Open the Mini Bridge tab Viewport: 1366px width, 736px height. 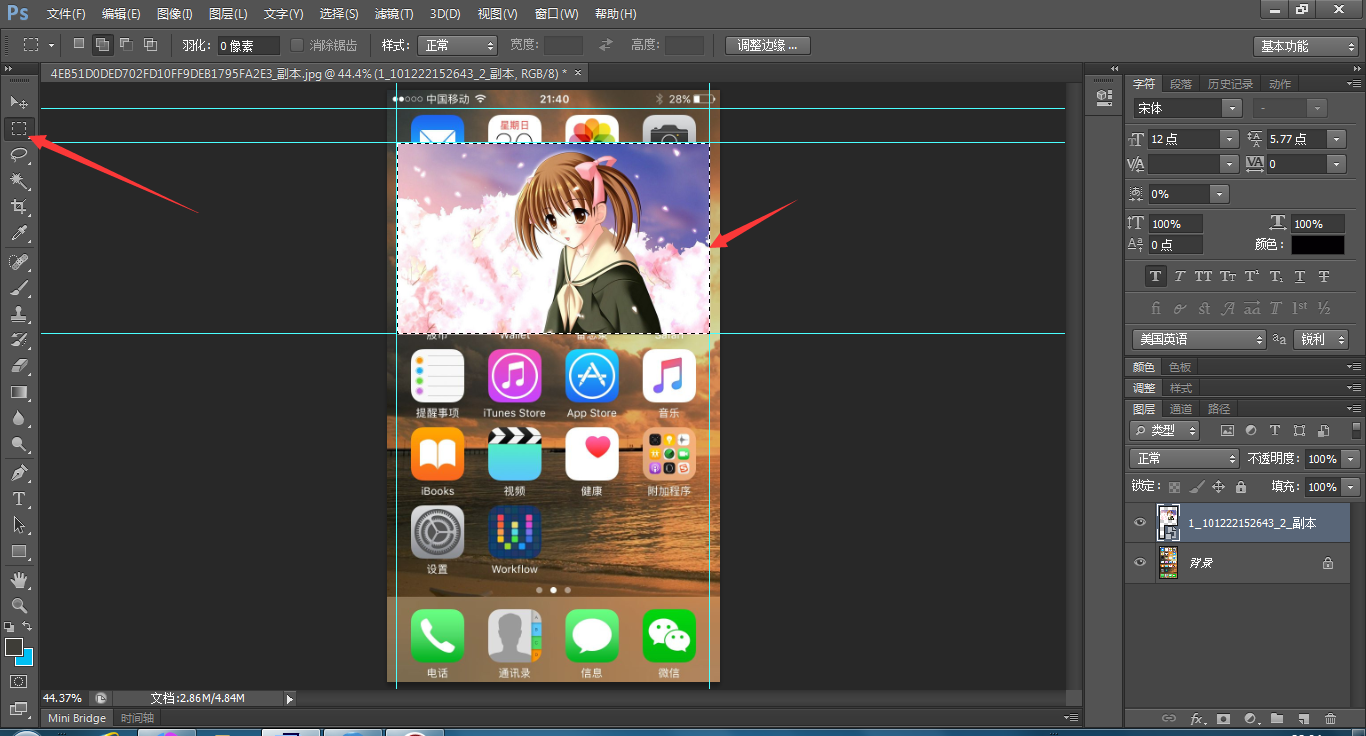click(77, 718)
